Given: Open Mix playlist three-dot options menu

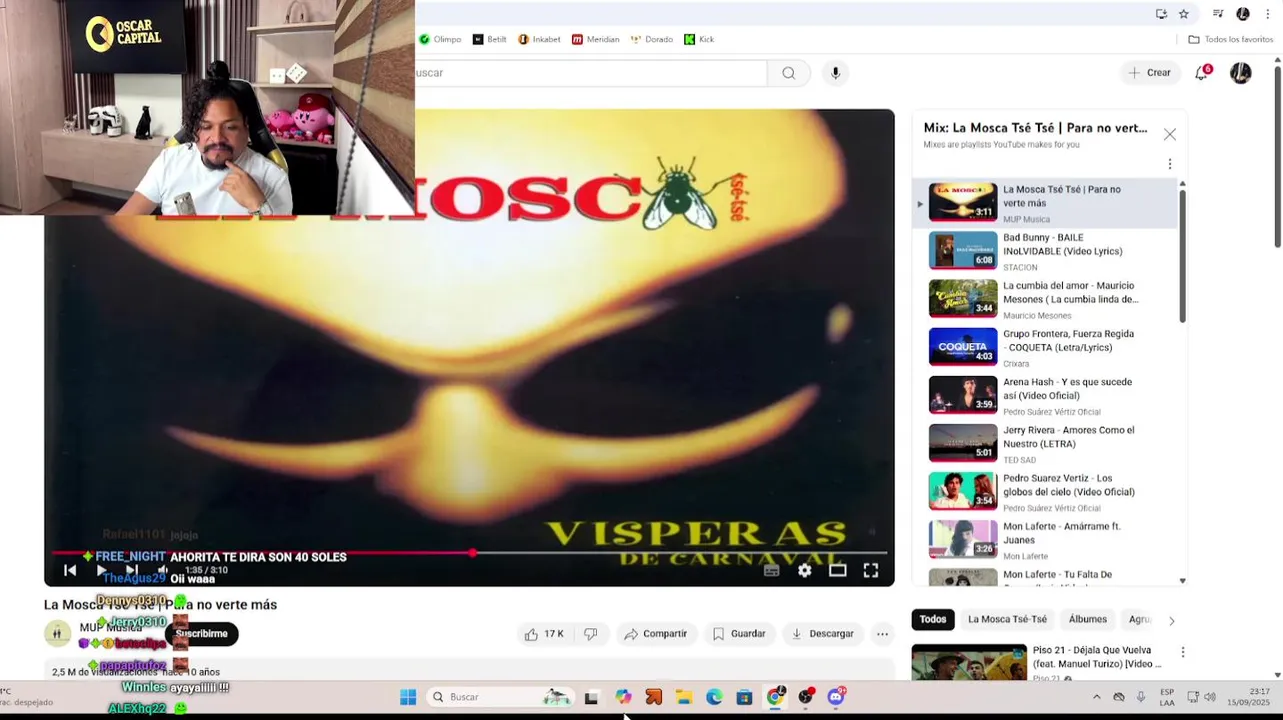Looking at the screenshot, I should [x=1170, y=164].
